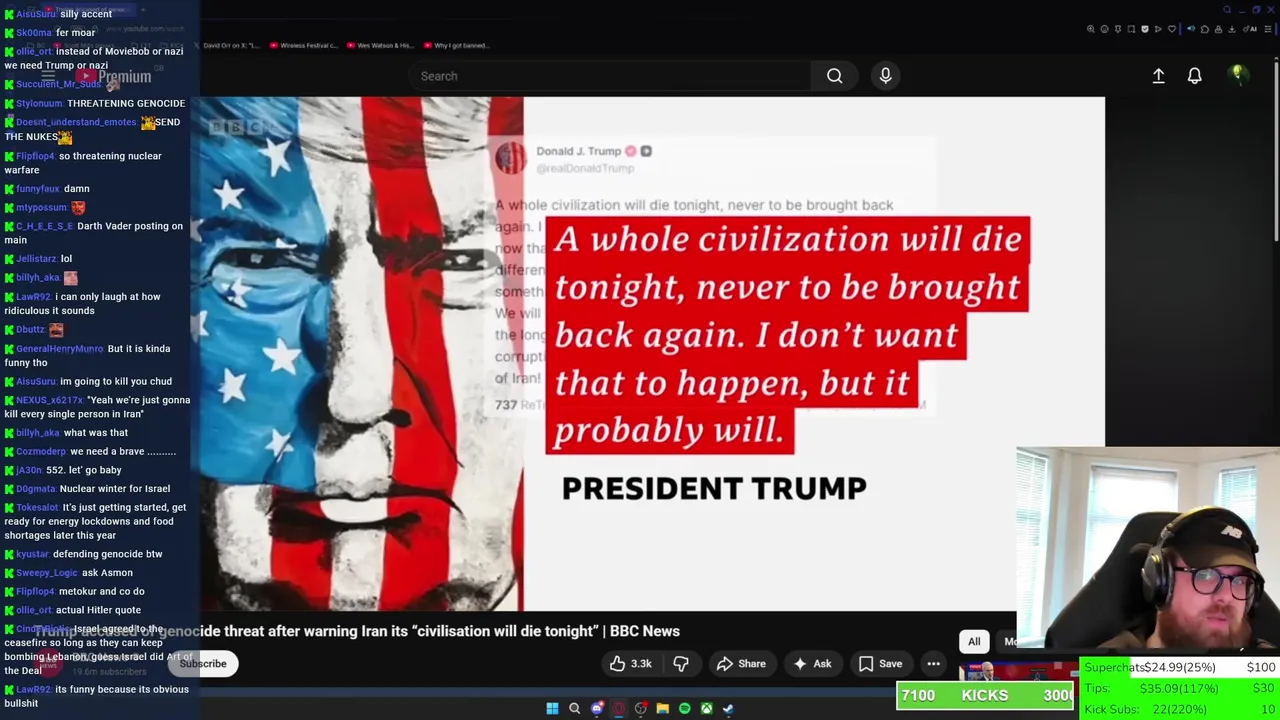The height and width of the screenshot is (720, 1280).
Task: Open Opera browser from the taskbar
Action: coord(618,708)
